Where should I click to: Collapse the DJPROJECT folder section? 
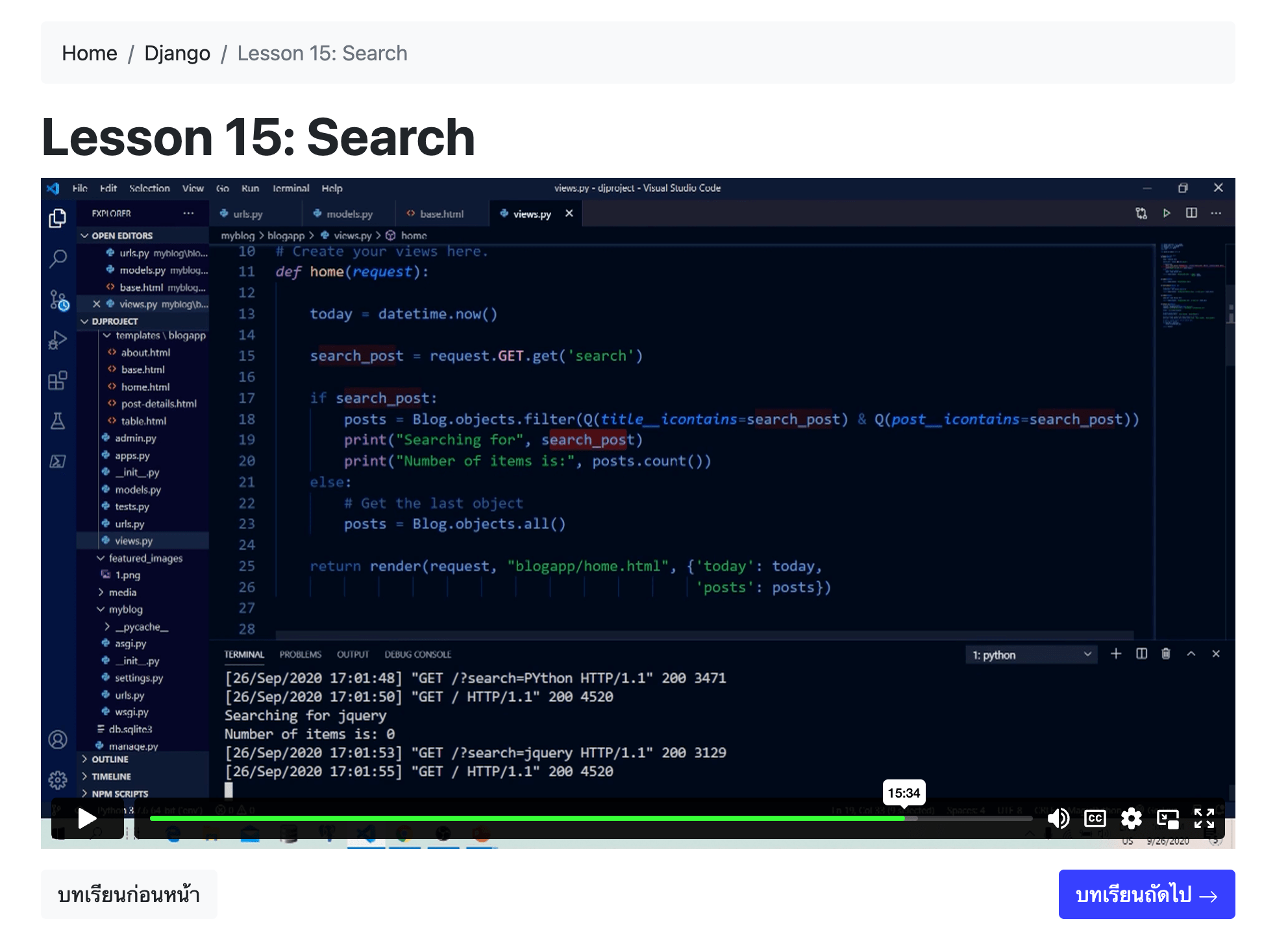(143, 321)
